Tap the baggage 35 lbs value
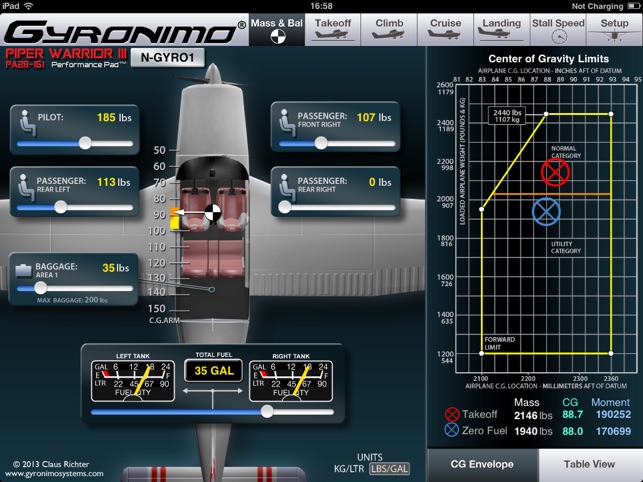This screenshot has width=643, height=482. pyautogui.click(x=116, y=268)
